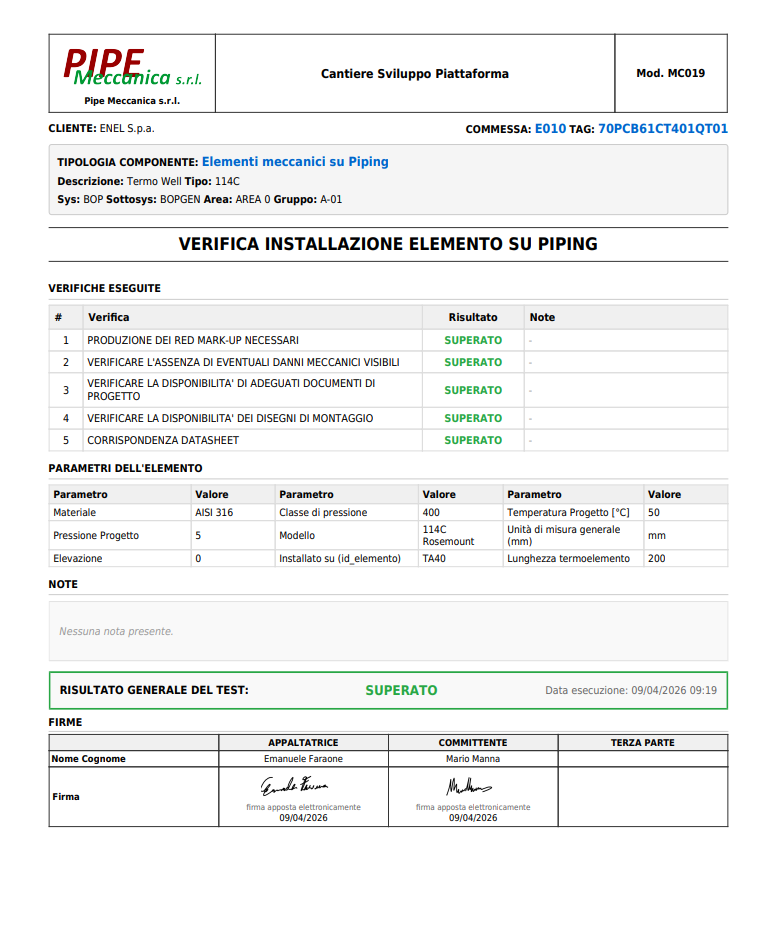The image size is (771, 947).
Task: Select row 'CORRISPONDENZA DATASHEET'
Action: click(x=388, y=440)
